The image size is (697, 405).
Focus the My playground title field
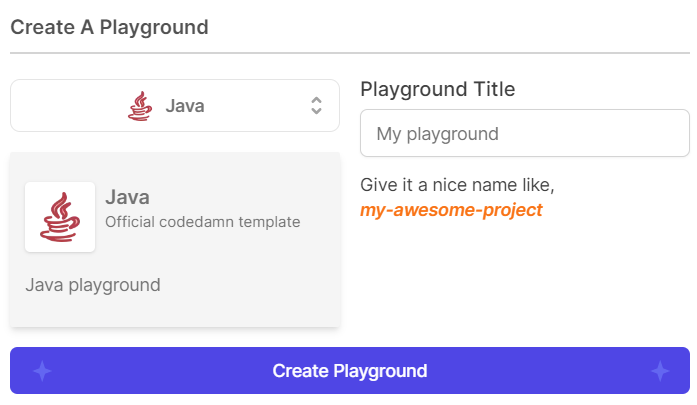point(525,133)
